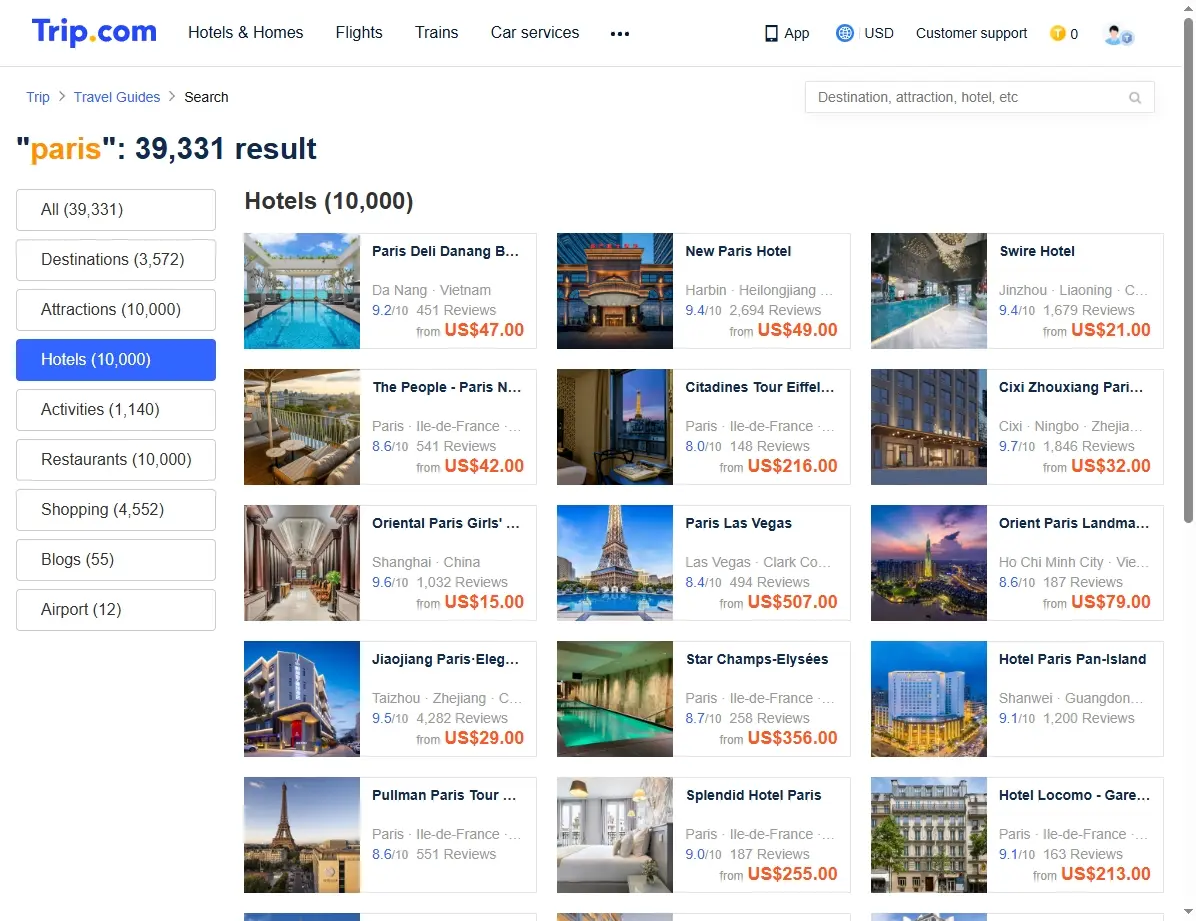Open Pullman Paris Tour thumbnail

click(x=302, y=835)
